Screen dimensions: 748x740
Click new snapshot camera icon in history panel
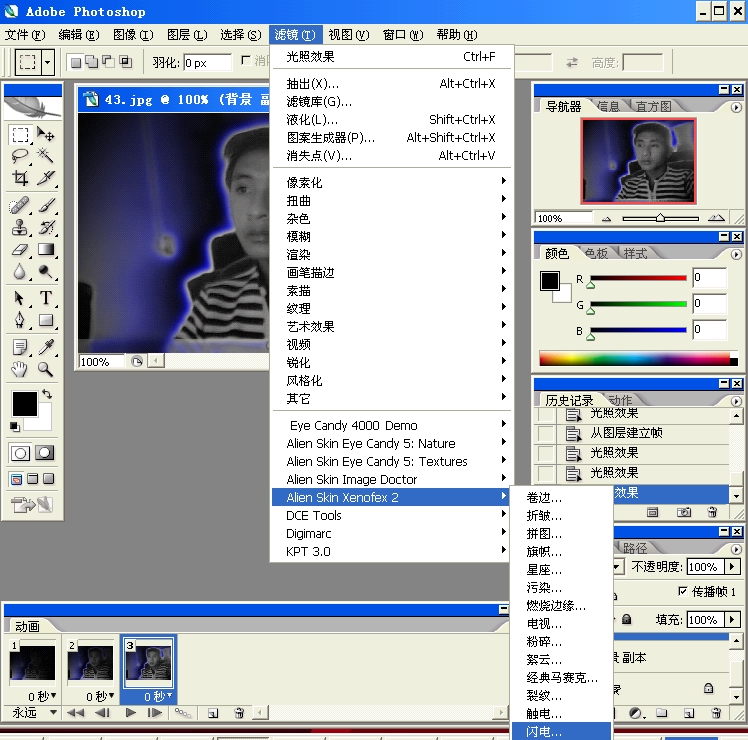click(x=684, y=512)
